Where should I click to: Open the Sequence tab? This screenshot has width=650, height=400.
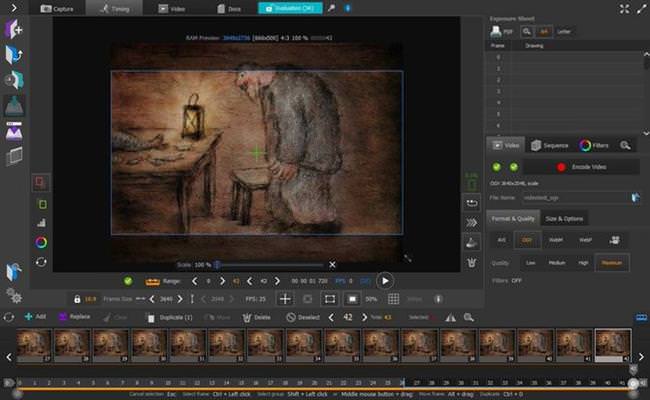pyautogui.click(x=550, y=145)
